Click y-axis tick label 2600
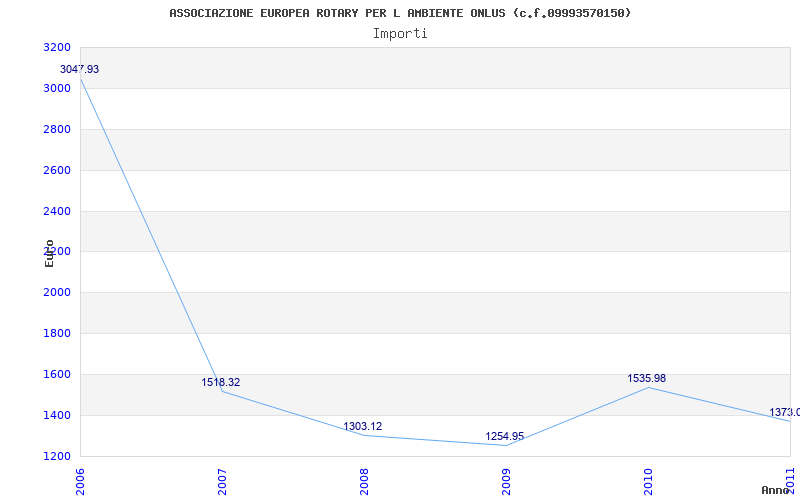 point(57,170)
